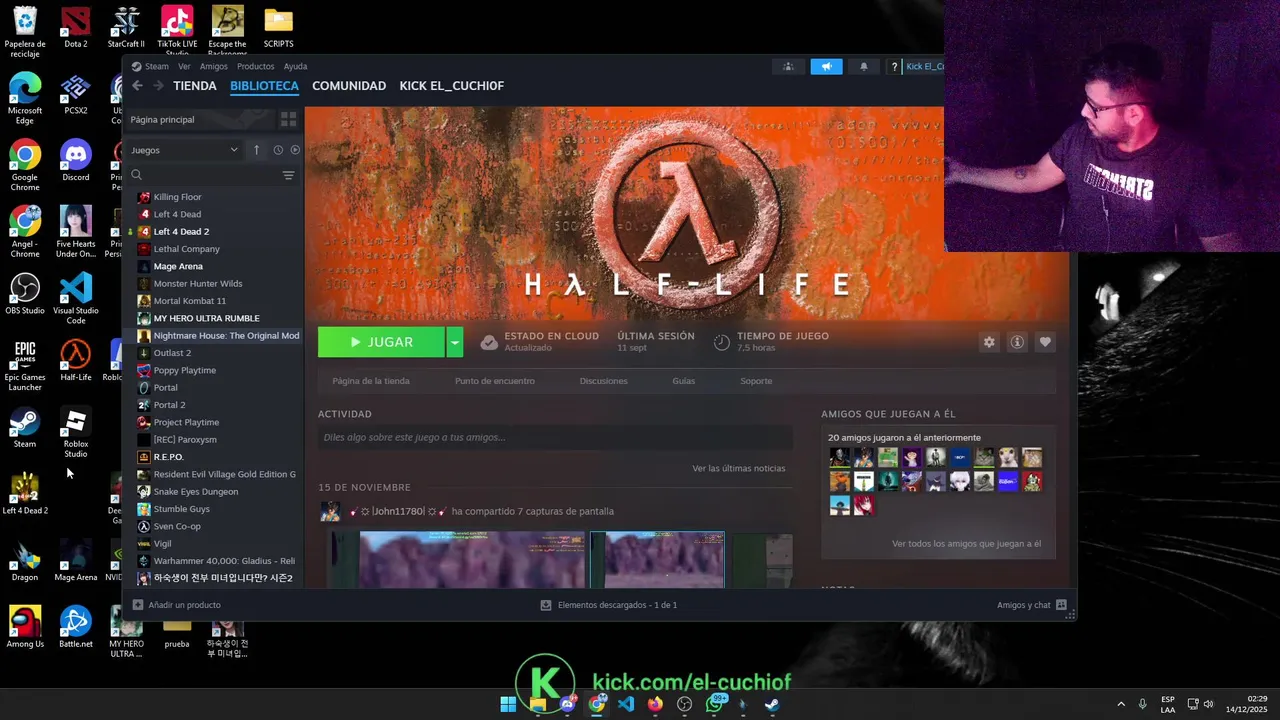Image resolution: width=1280 pixels, height=720 pixels.
Task: Toggle the ready-to-play filter icon
Action: tap(295, 150)
